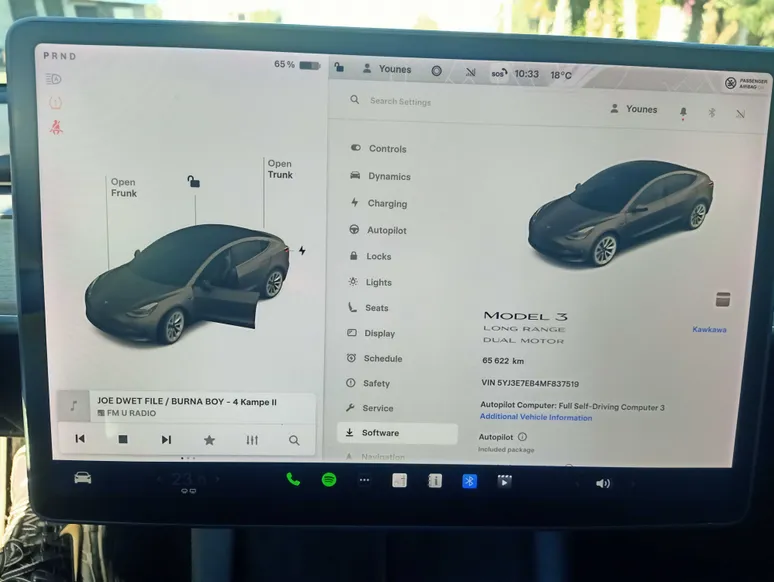Tap the Model 3 car image
The image size is (774, 582).
620,213
